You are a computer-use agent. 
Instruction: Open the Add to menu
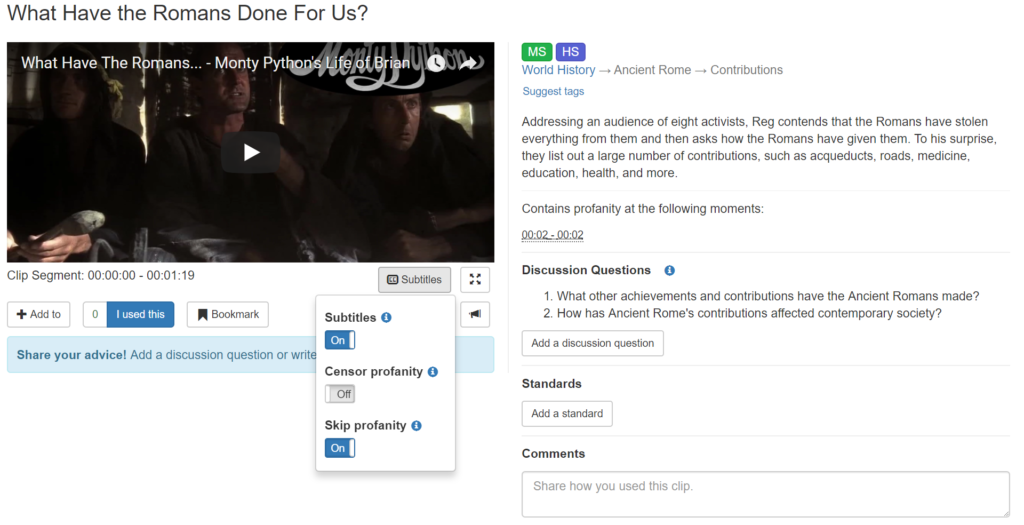click(39, 314)
